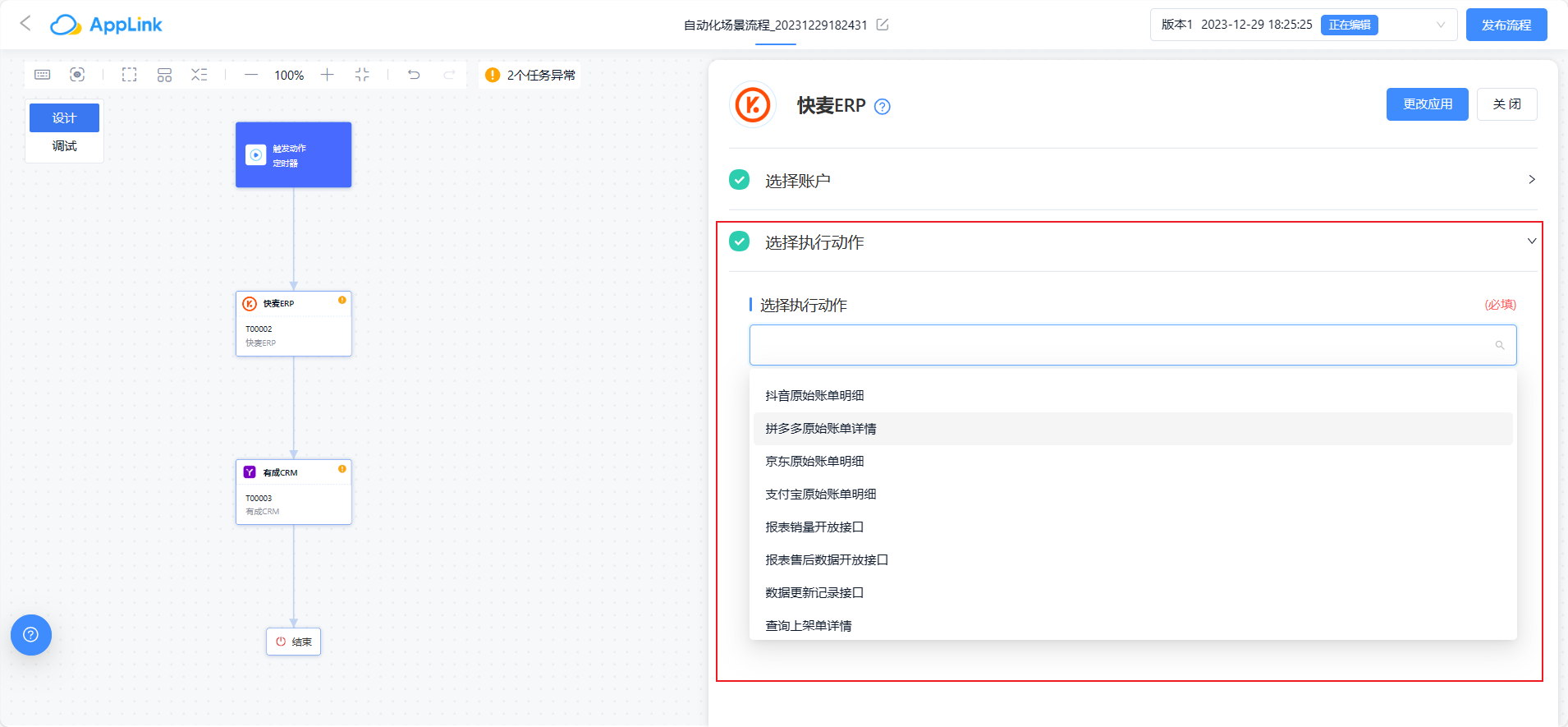The height and width of the screenshot is (727, 1568).
Task: Click the 正在编辑 status tag
Action: click(1350, 25)
